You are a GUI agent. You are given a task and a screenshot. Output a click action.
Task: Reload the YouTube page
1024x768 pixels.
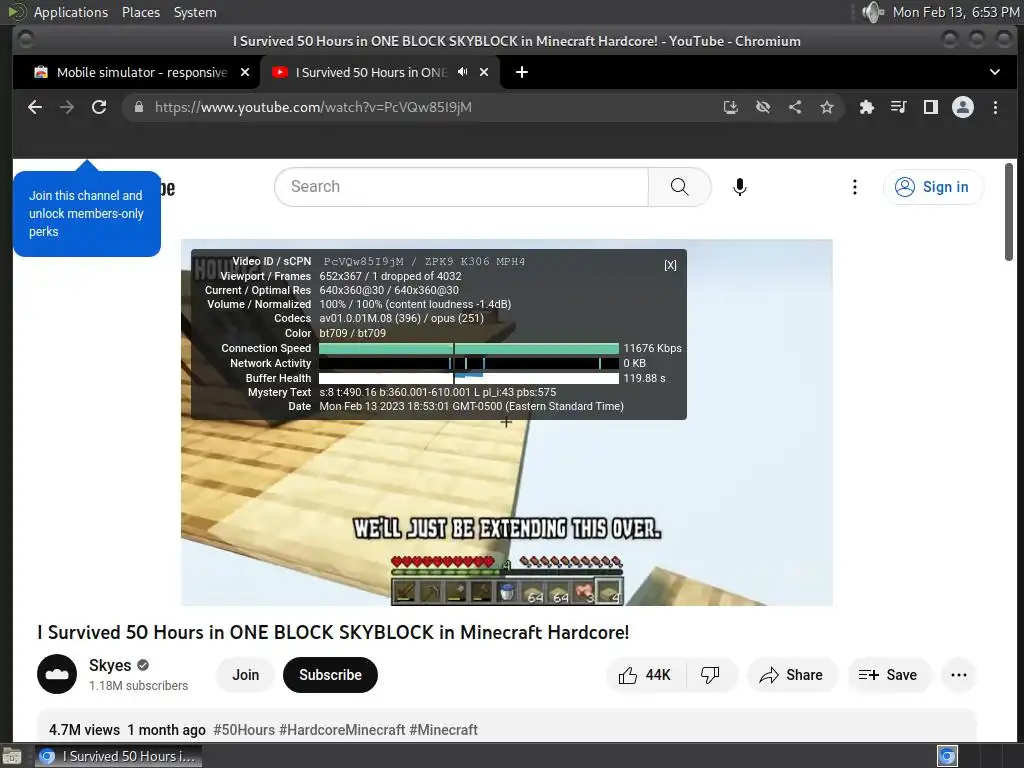99,107
